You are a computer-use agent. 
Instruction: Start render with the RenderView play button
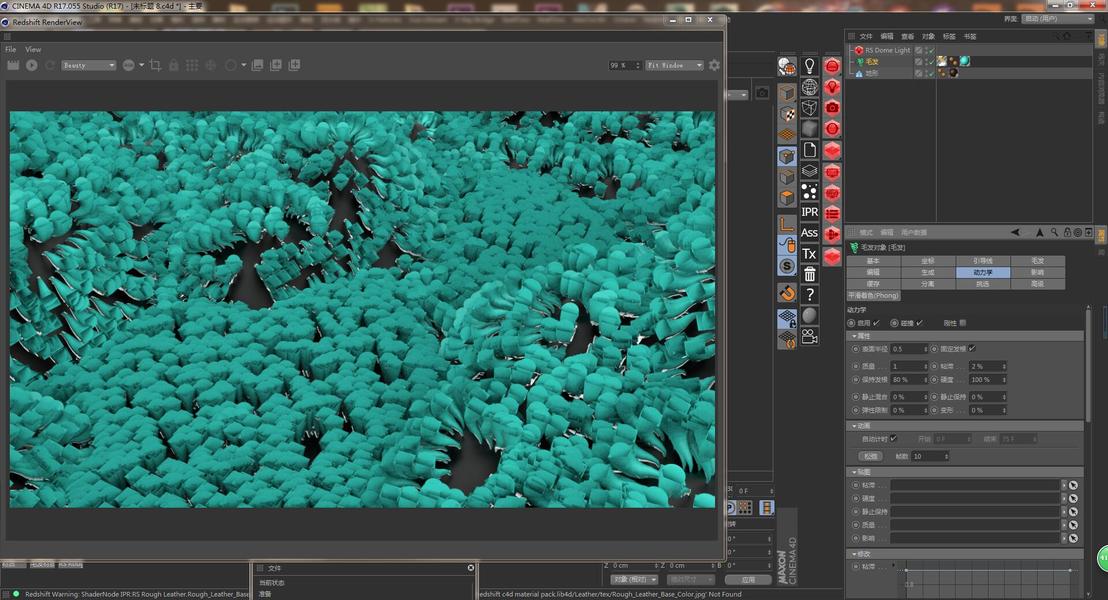32,65
